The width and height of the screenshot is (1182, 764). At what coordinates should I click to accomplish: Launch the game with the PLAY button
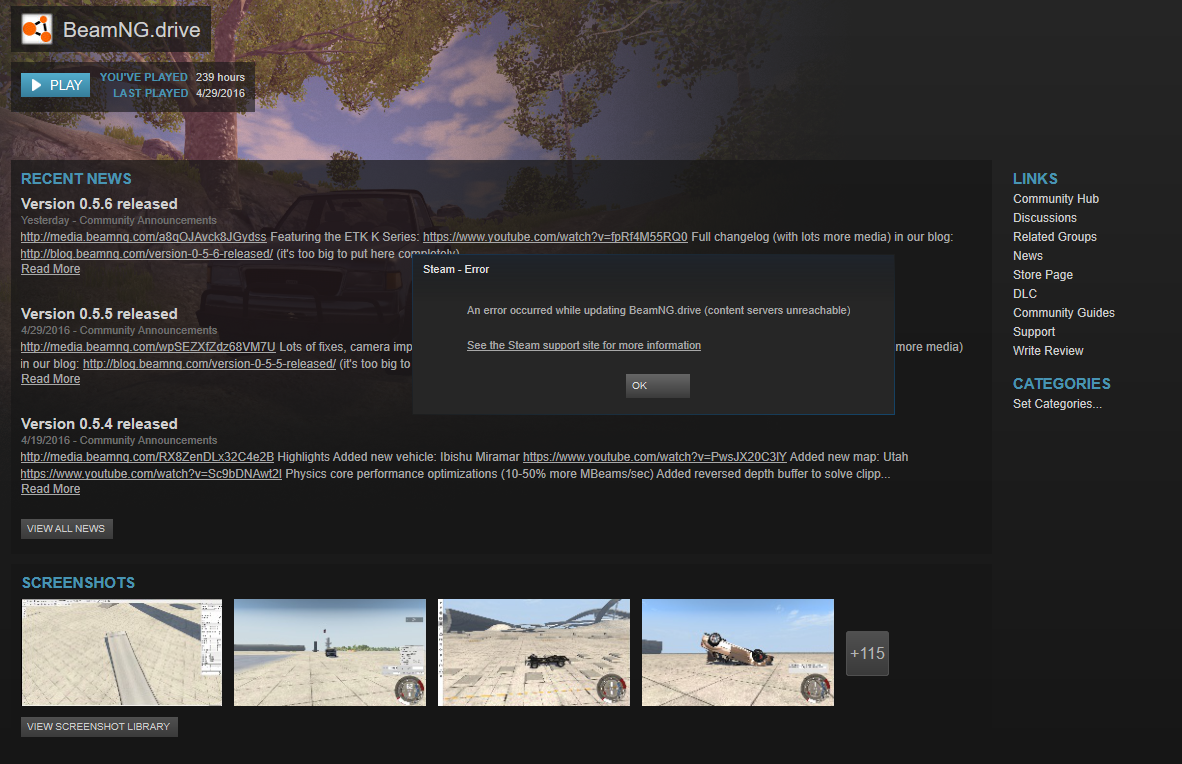coord(56,85)
